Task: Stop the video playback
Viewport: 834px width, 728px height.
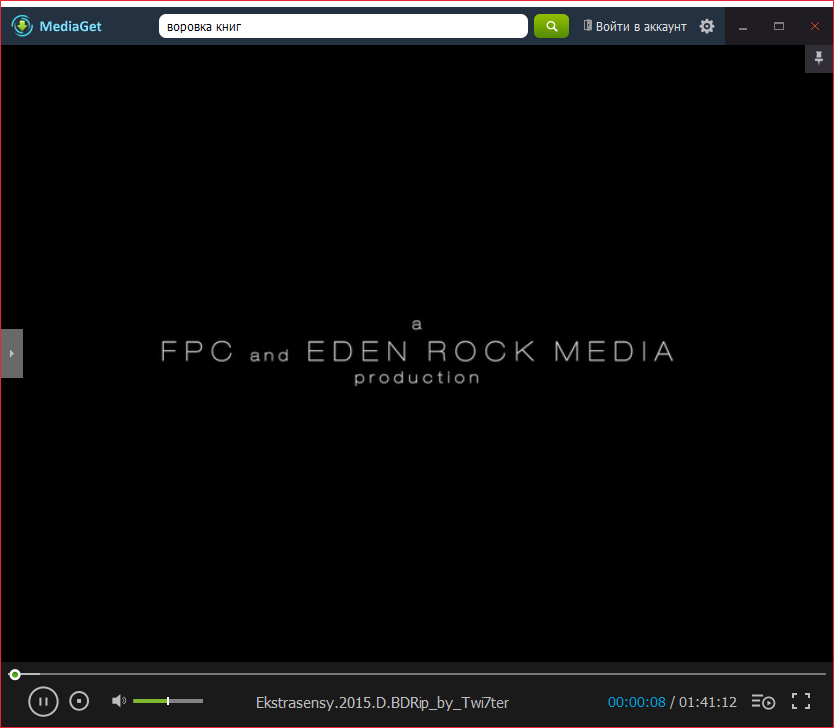Action: (79, 701)
